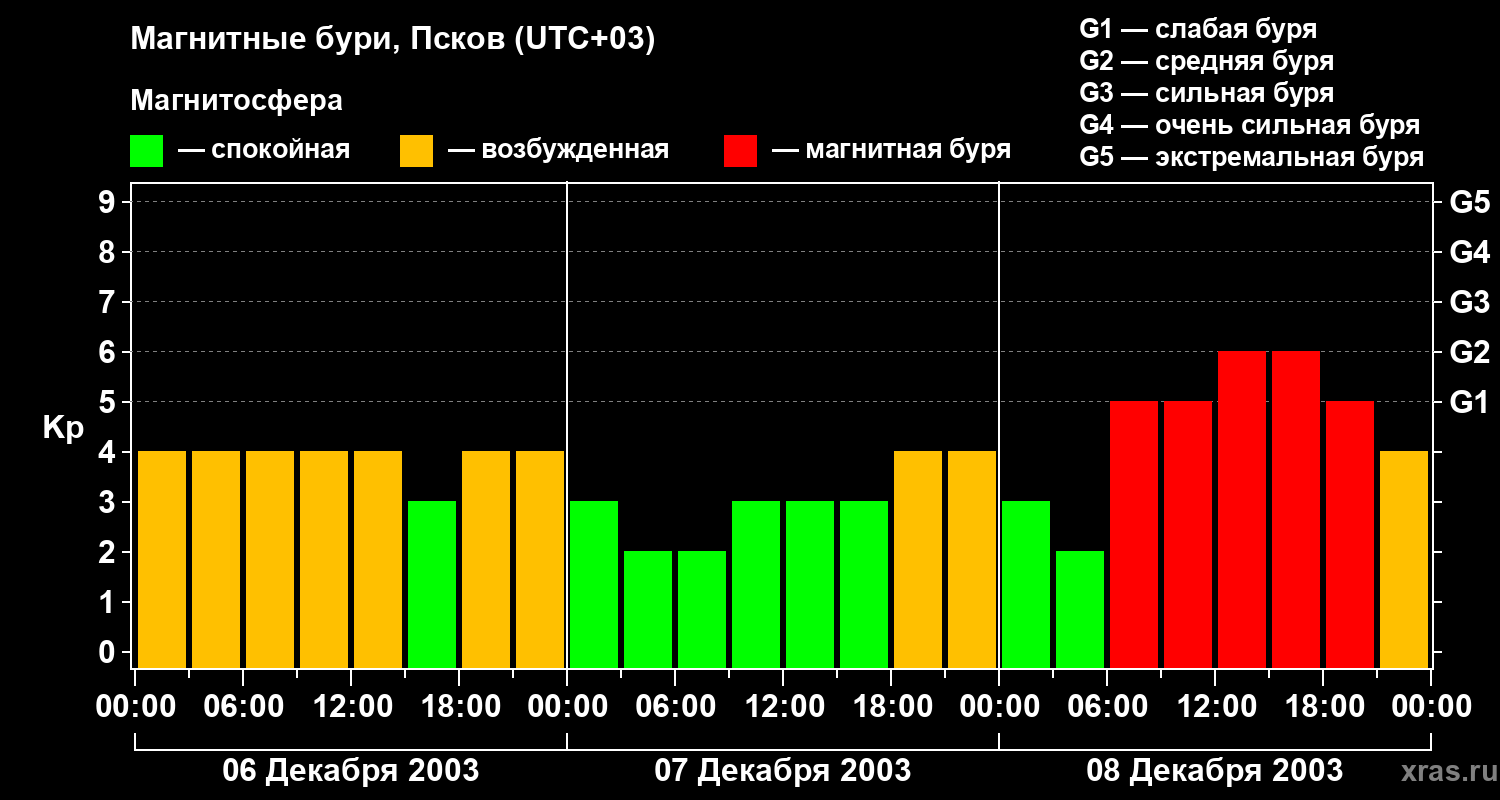Screen dimensions: 1500x800
Task: Select the 08 December 06:00–09:00 red bar
Action: pyautogui.click(x=1134, y=534)
